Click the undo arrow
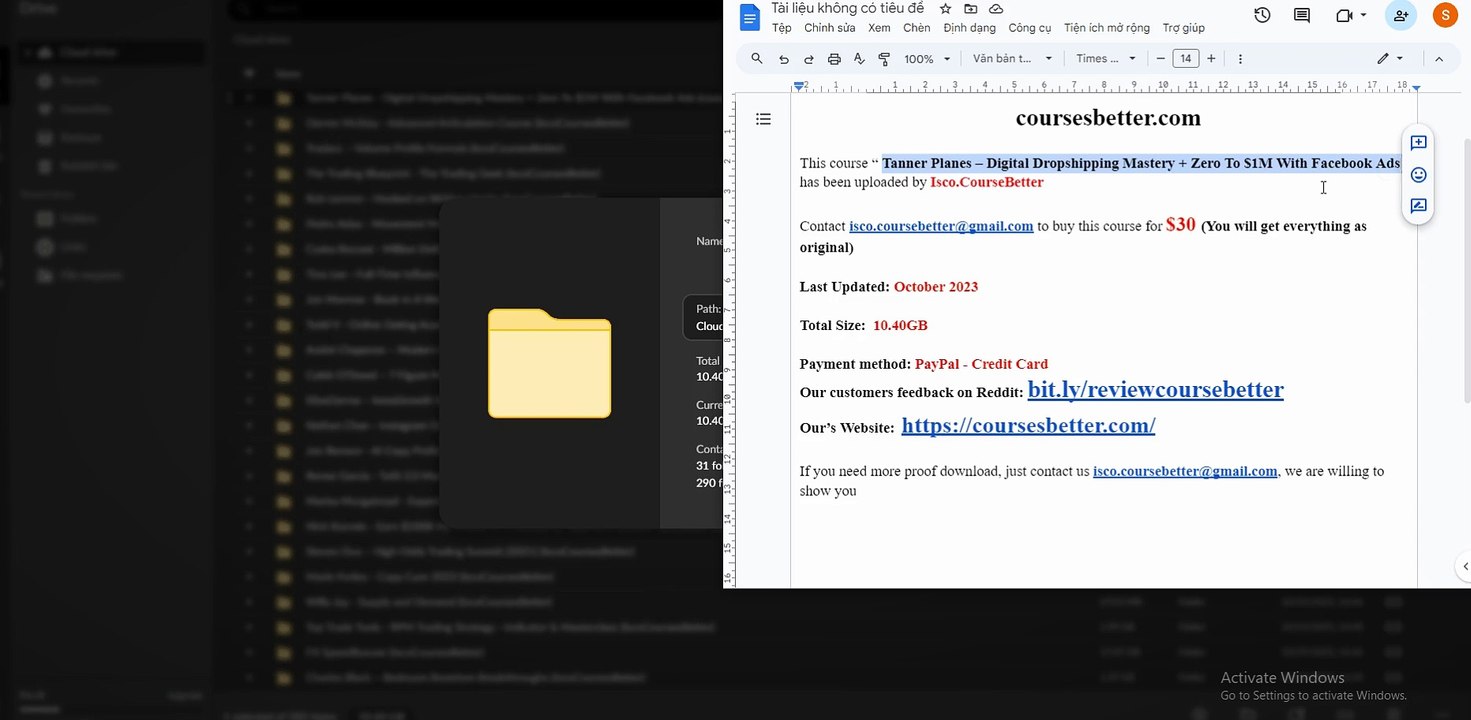The width and height of the screenshot is (1471, 720). [x=784, y=59]
